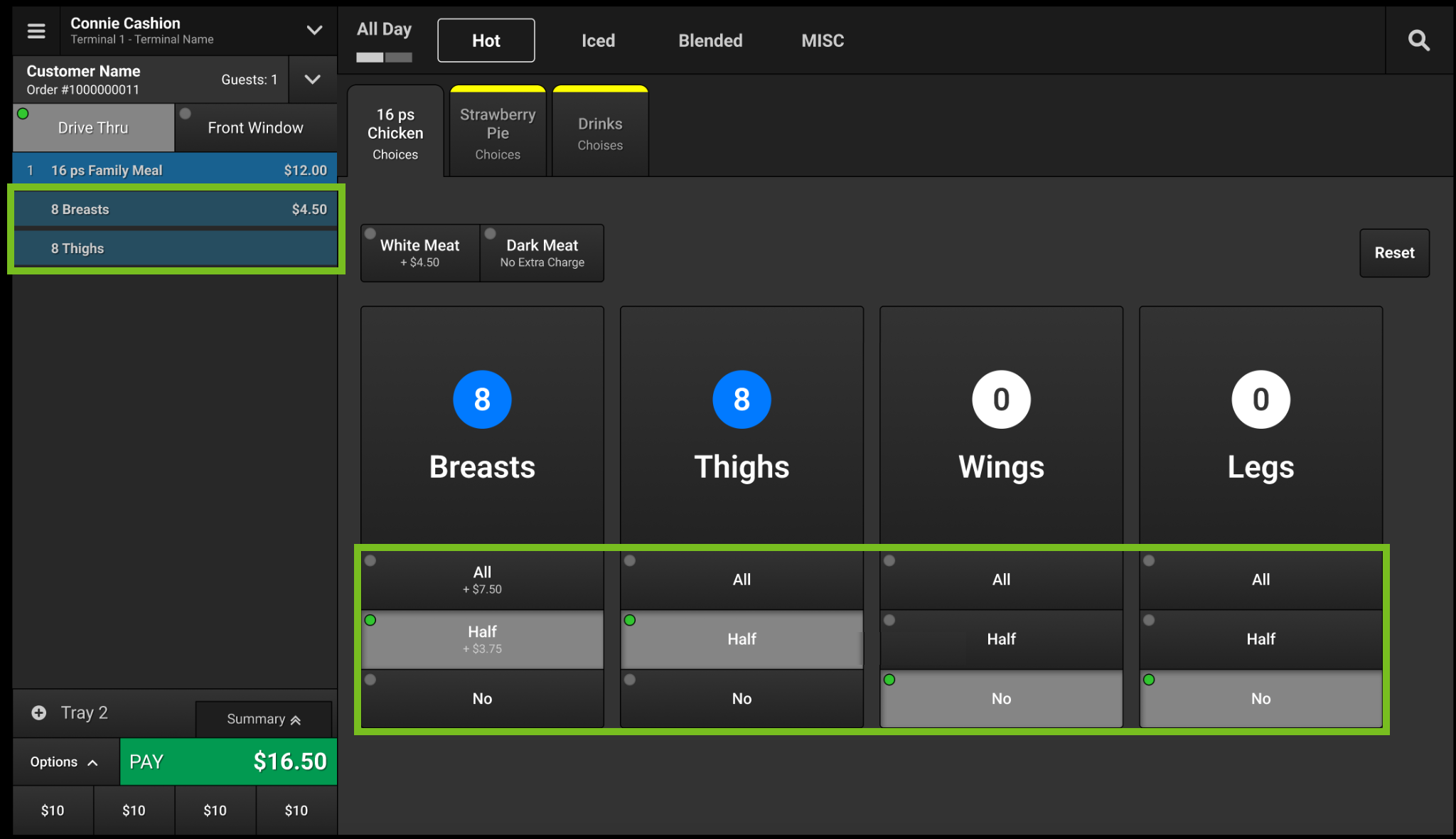The height and width of the screenshot is (839, 1456).
Task: Open the hamburger menu
Action: point(36,31)
